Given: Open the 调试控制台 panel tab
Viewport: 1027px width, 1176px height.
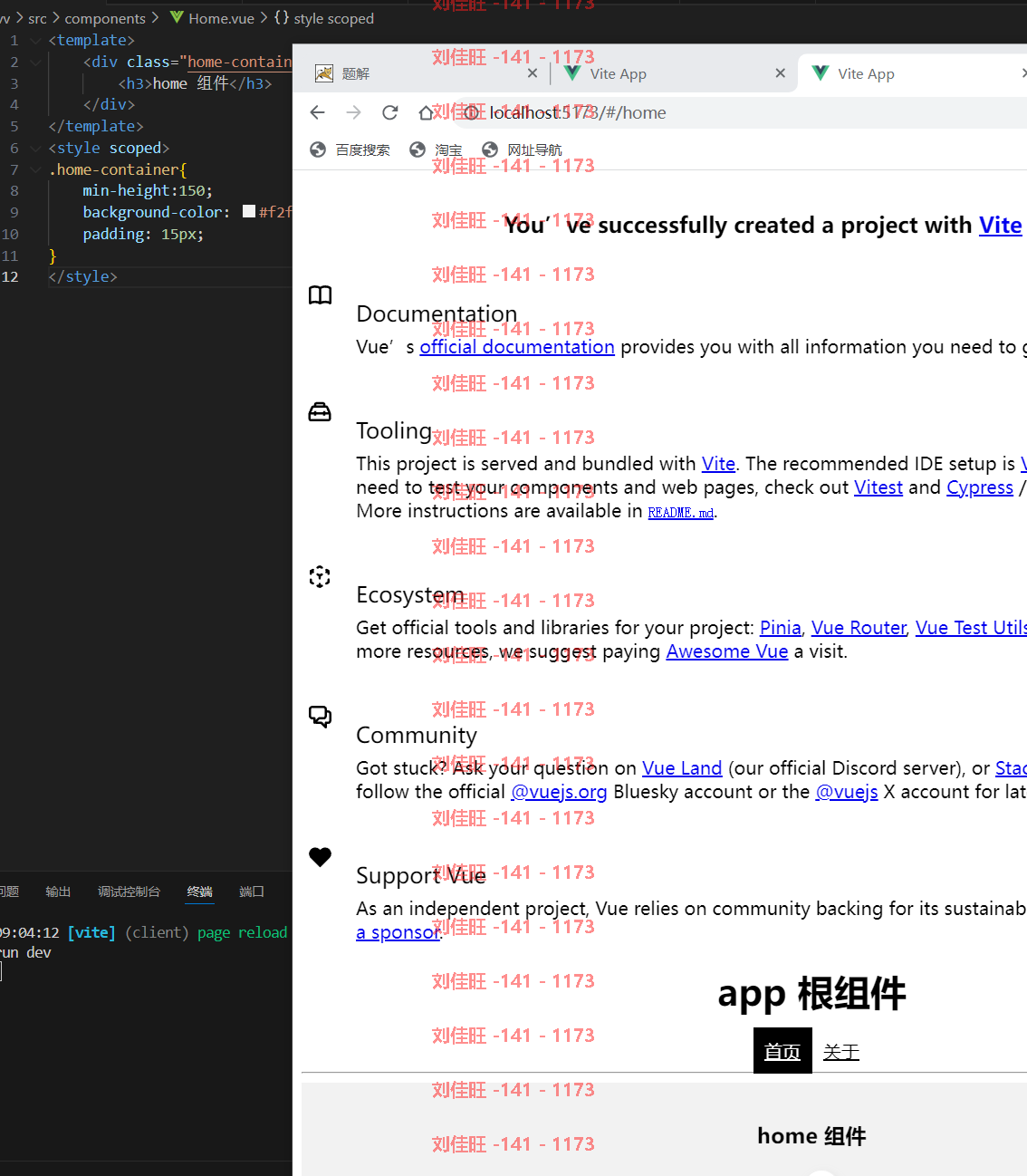Looking at the screenshot, I should coord(129,892).
